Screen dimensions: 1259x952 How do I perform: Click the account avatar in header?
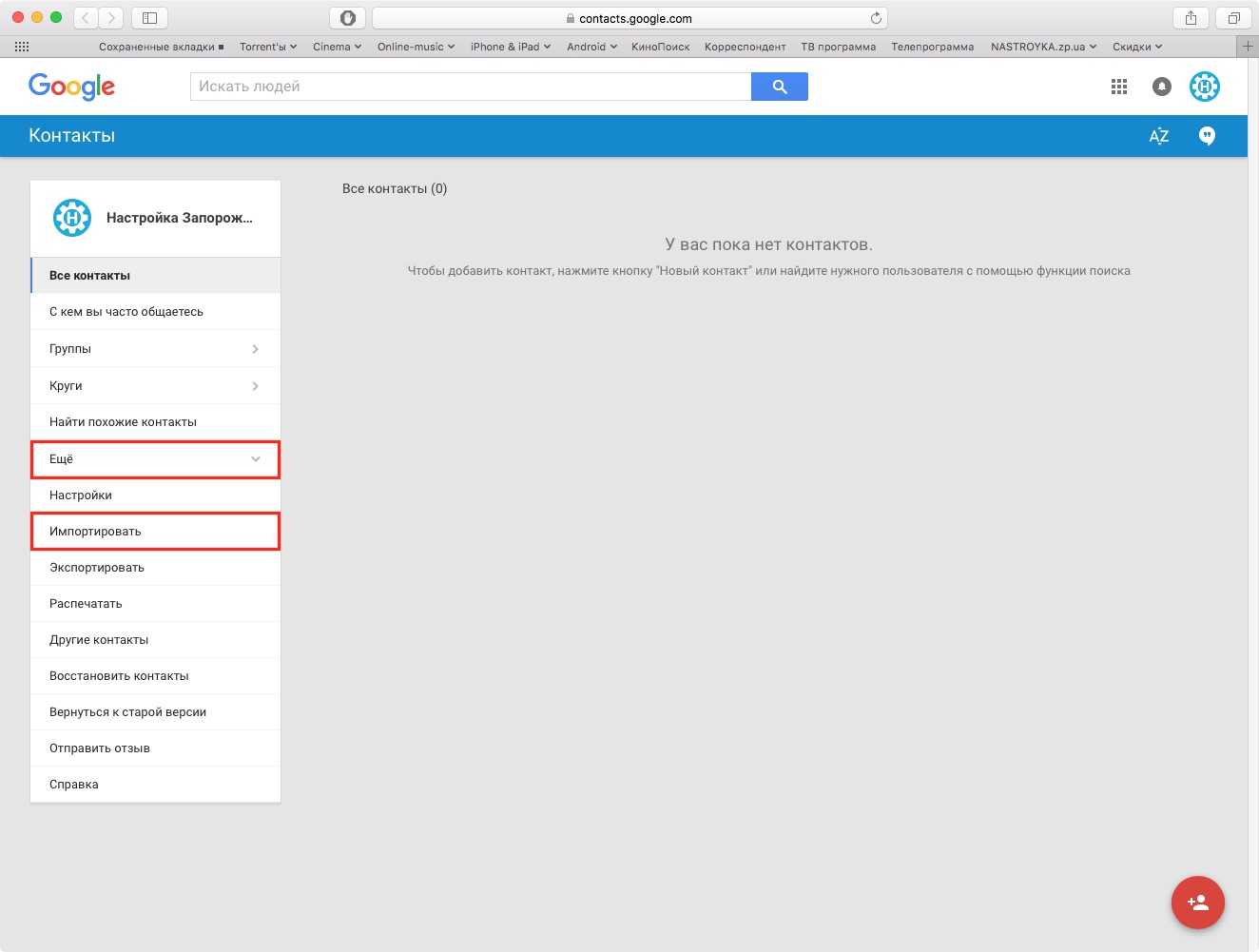(1205, 87)
